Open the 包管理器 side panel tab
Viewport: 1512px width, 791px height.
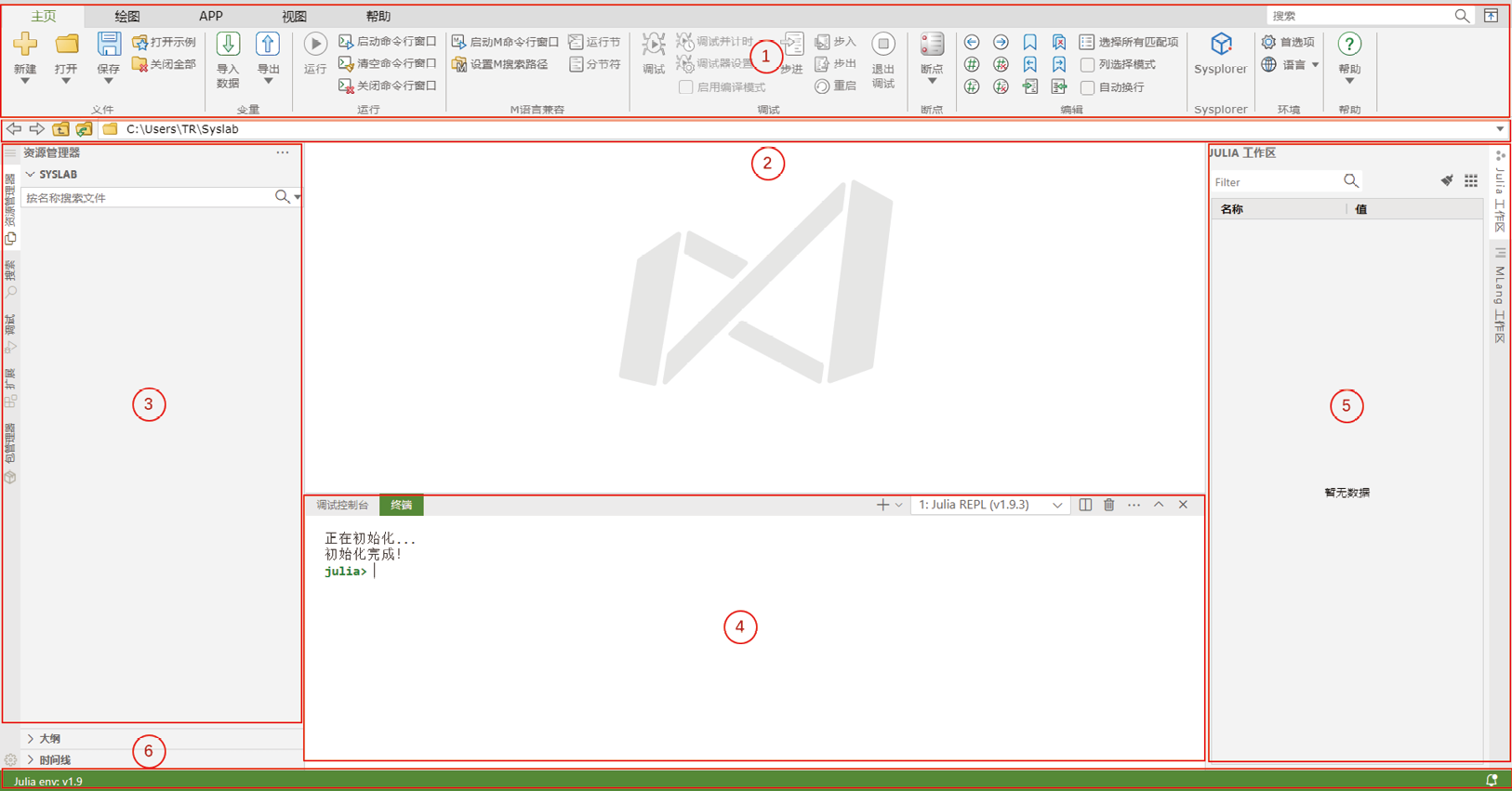[x=10, y=455]
